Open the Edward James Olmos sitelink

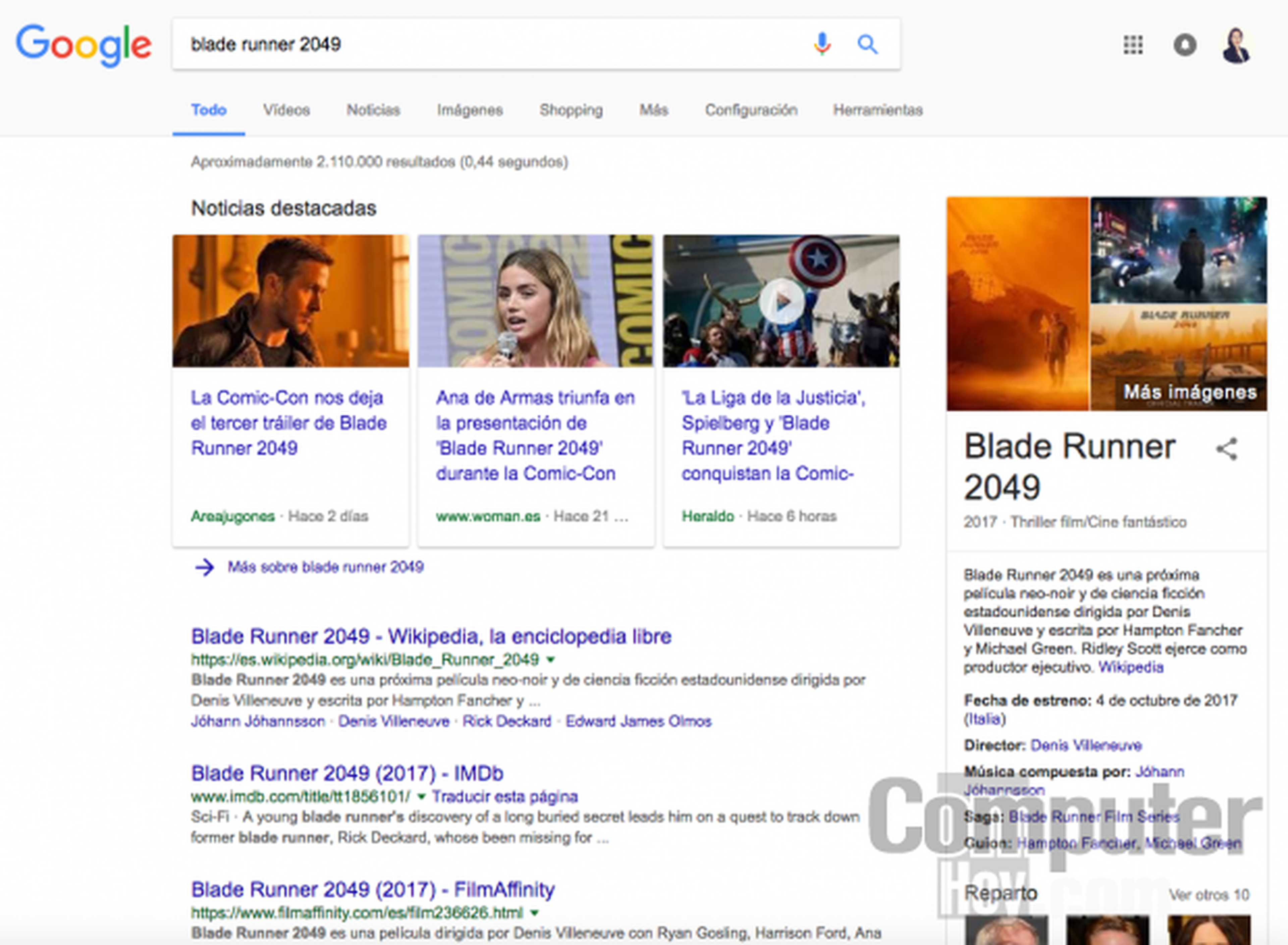coord(639,721)
